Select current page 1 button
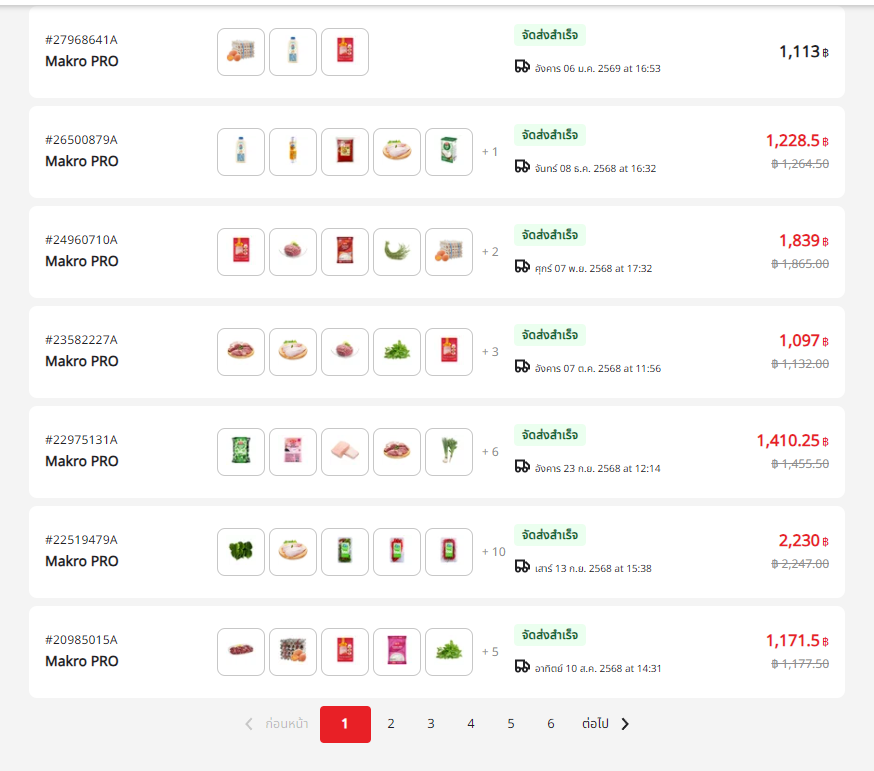874x771 pixels. (x=345, y=724)
